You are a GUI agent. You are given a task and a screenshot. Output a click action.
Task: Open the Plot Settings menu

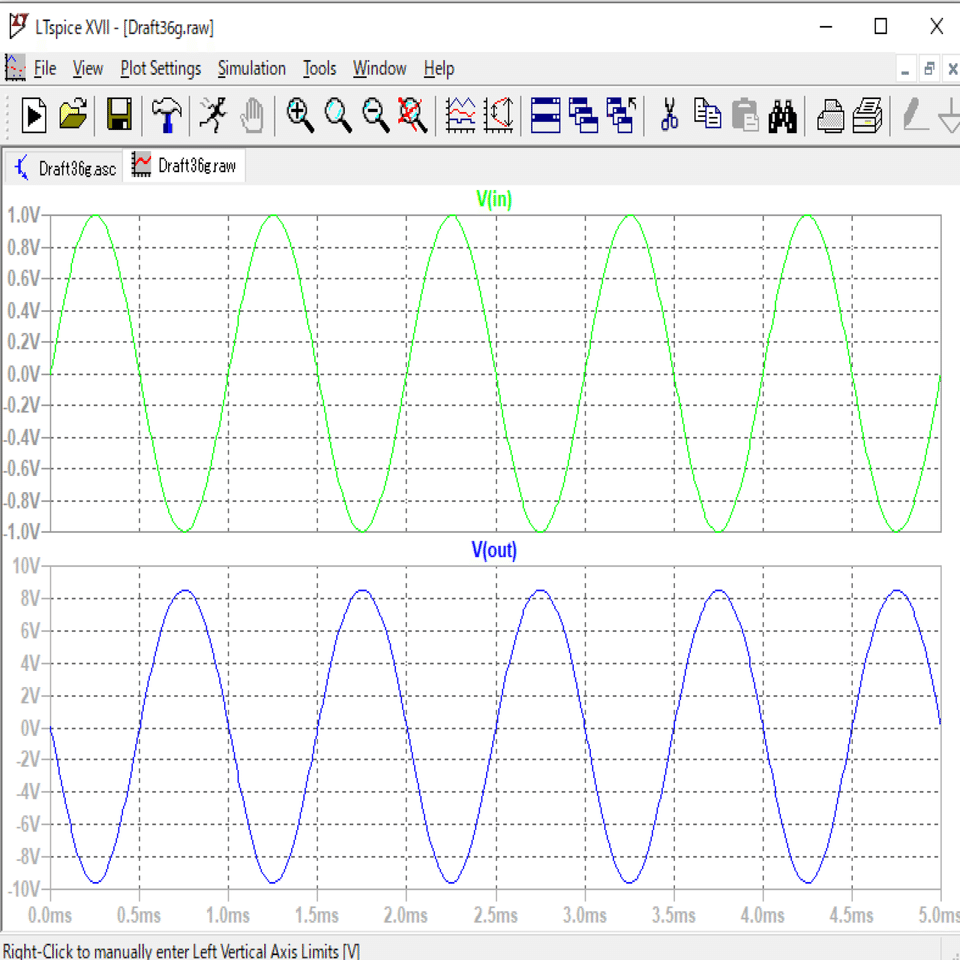pos(160,68)
